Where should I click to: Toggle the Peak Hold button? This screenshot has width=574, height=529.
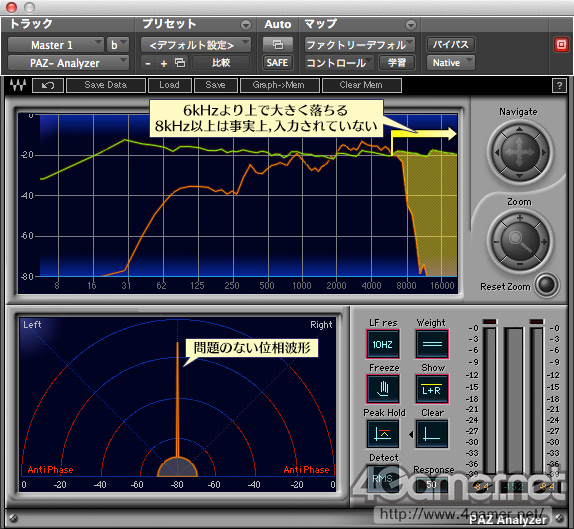[x=383, y=434]
